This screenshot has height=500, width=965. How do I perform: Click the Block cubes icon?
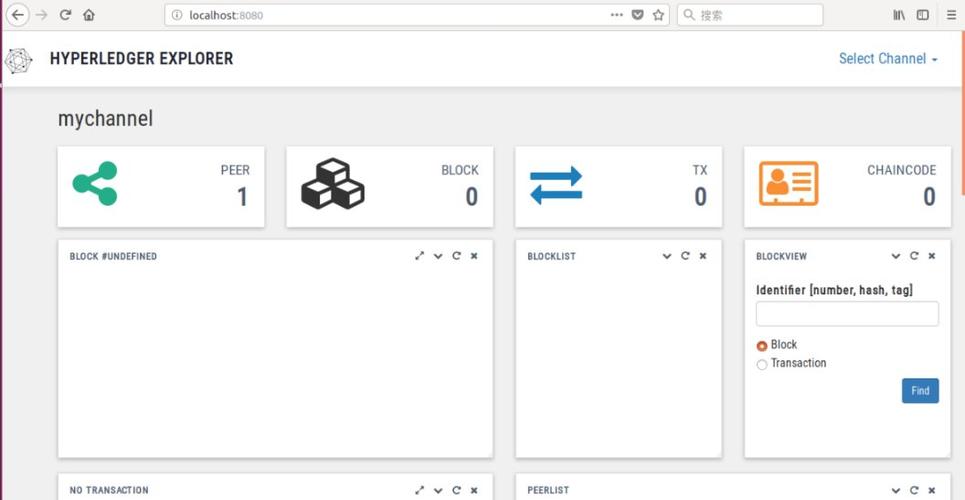click(x=332, y=184)
